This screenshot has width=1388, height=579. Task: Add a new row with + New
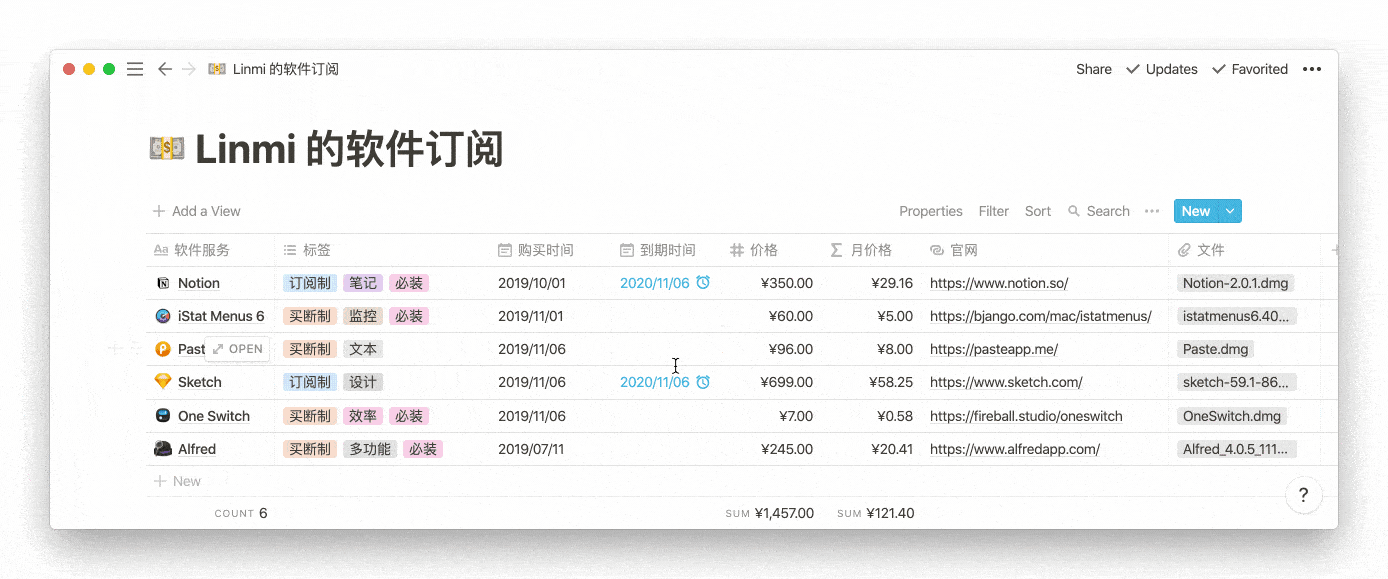pyautogui.click(x=178, y=481)
